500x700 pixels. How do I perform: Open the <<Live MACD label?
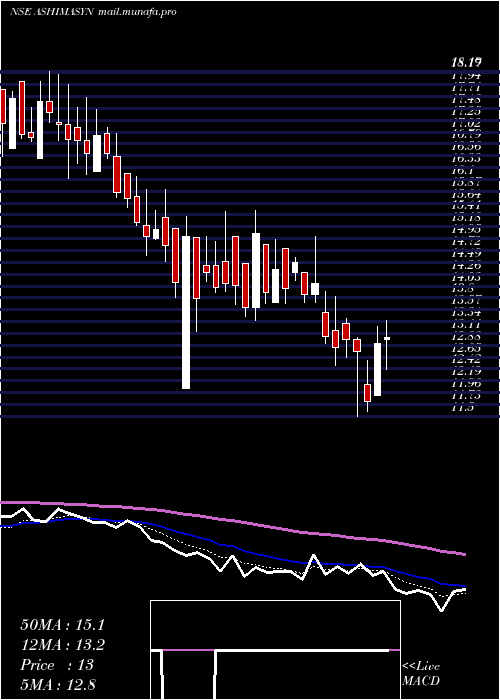[421, 673]
